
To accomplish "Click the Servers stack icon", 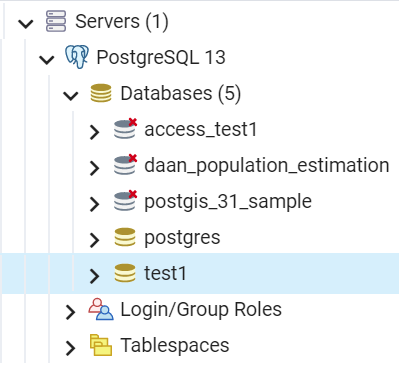I will point(56,21).
